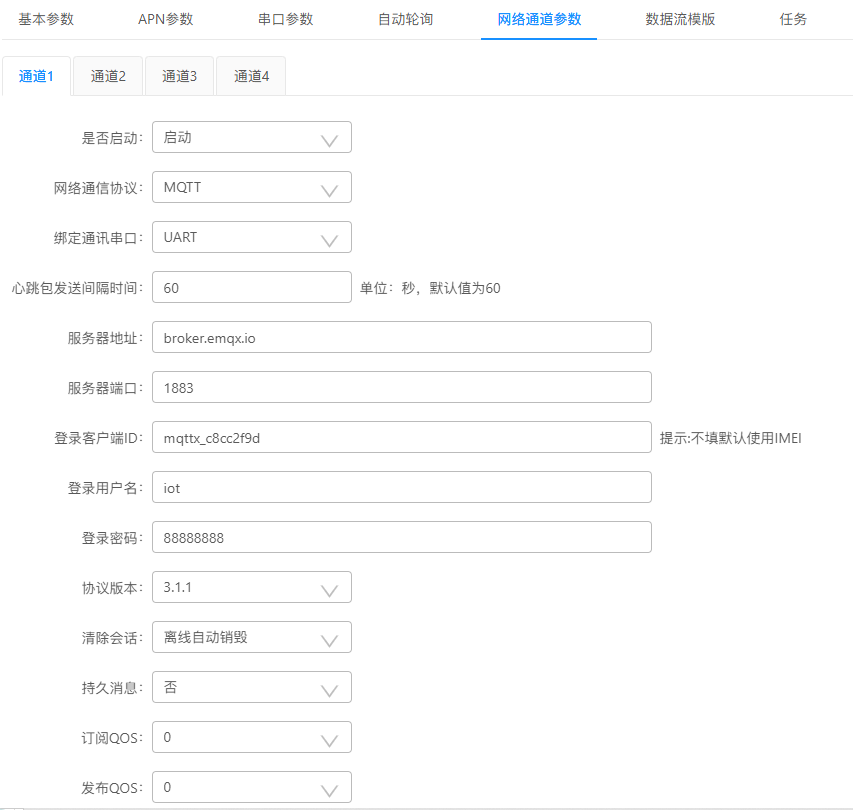Image resolution: width=853 pixels, height=810 pixels.
Task: Expand the 网络通信协议 MQTT dropdown
Action: pos(251,188)
